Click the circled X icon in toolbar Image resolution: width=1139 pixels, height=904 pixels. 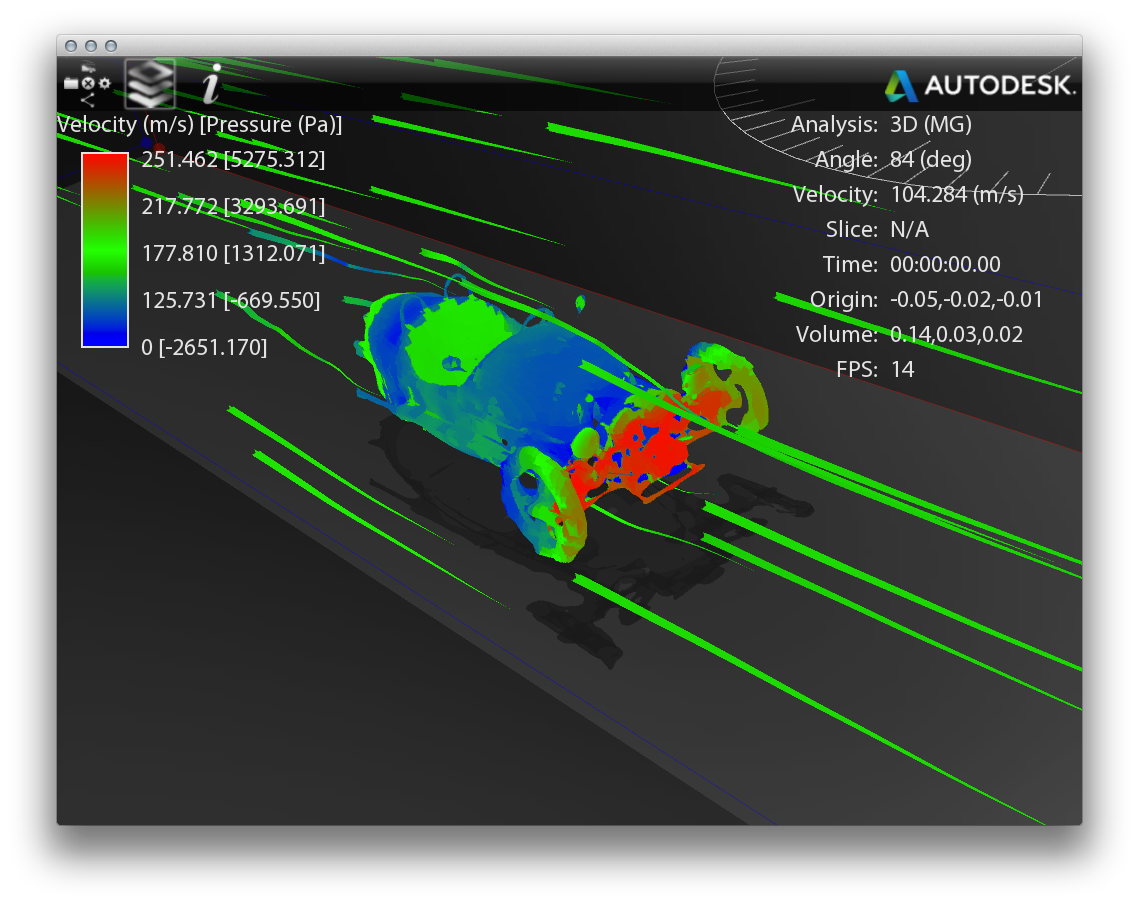88,84
